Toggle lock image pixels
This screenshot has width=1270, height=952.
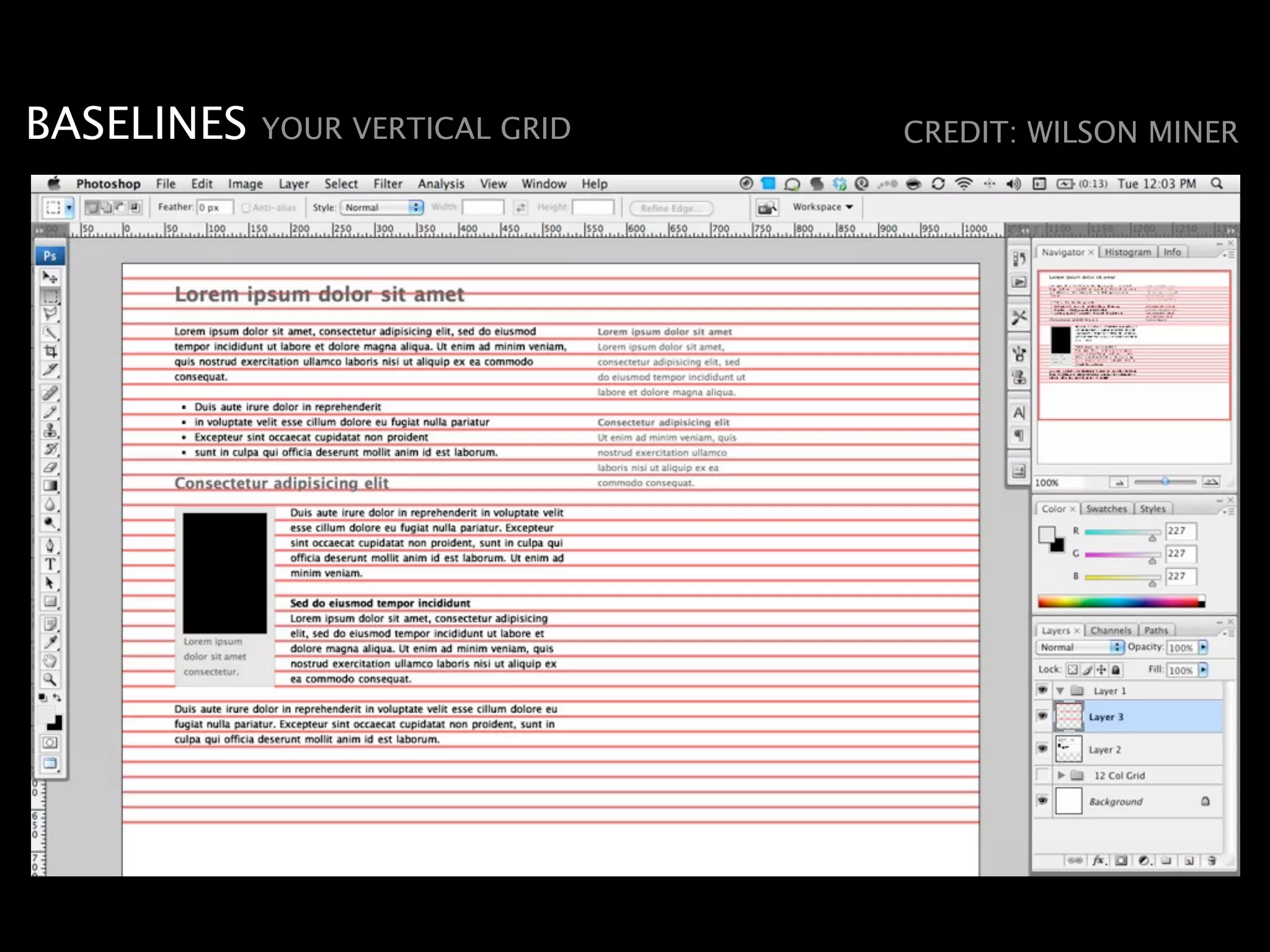click(1087, 669)
